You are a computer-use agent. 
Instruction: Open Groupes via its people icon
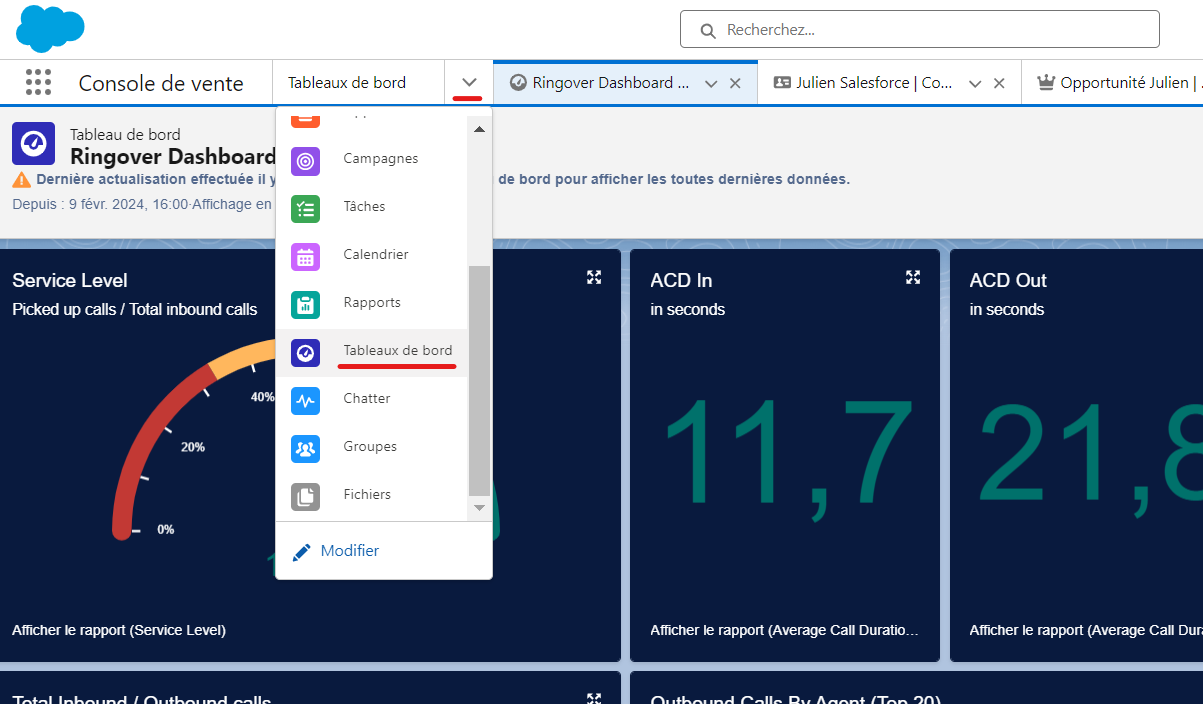pos(305,448)
